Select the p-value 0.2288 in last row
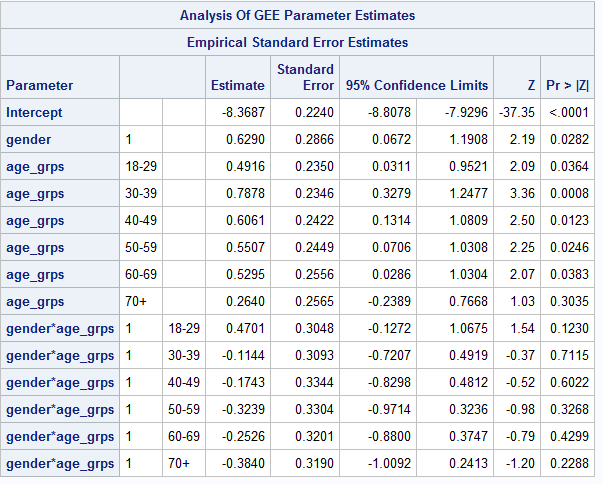This screenshot has width=603, height=484. pos(569,463)
